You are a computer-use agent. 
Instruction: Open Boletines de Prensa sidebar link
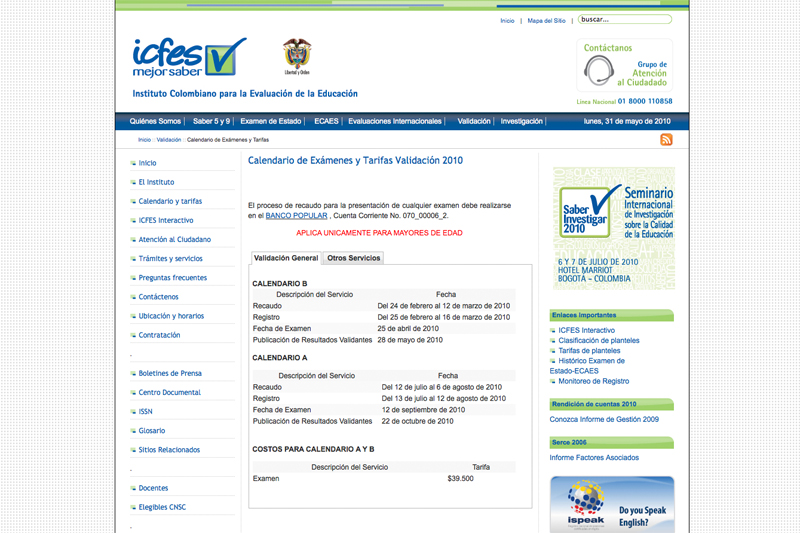pos(170,373)
